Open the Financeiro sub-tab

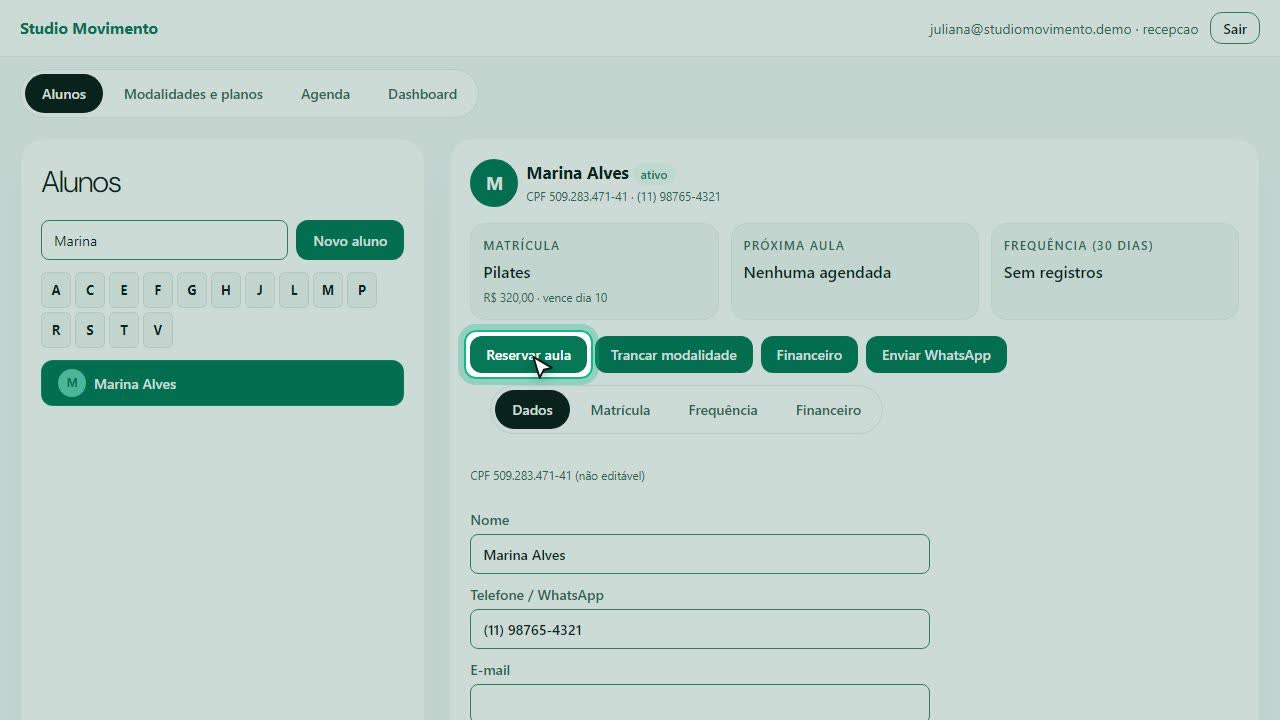[828, 410]
